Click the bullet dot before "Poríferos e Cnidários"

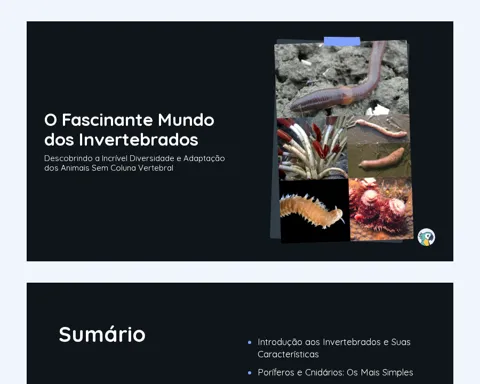click(250, 373)
